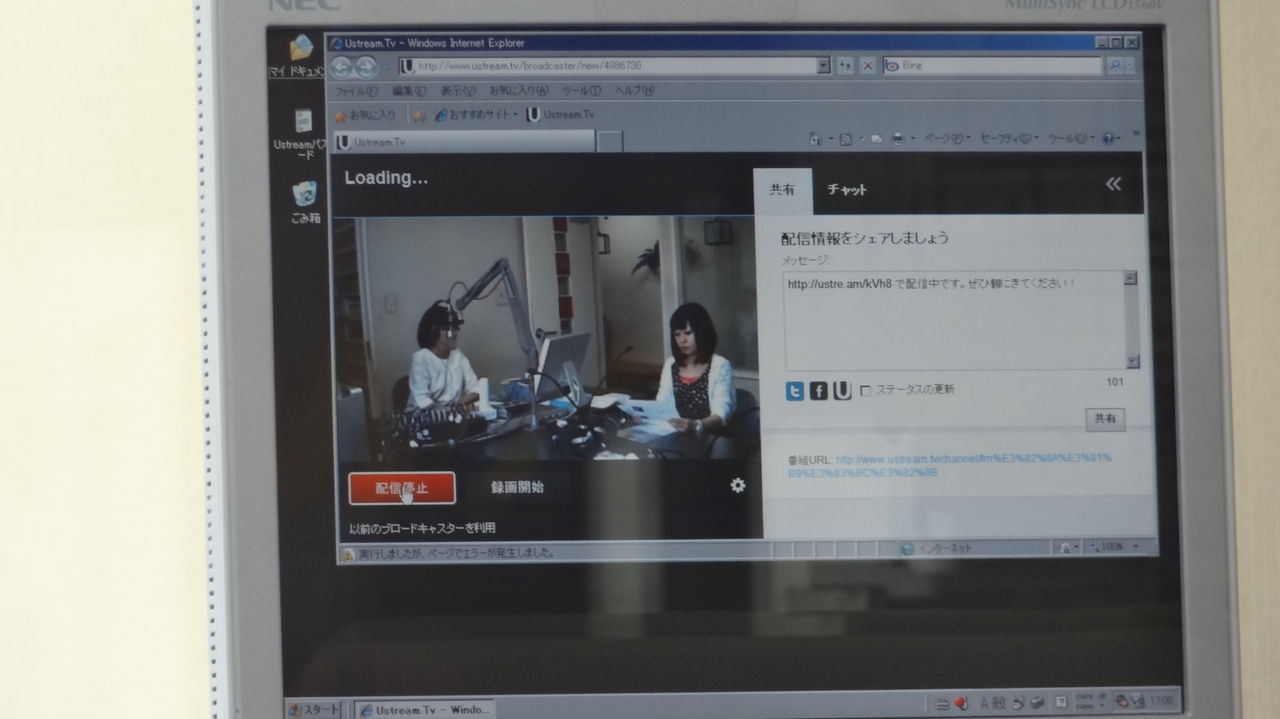The height and width of the screenshot is (719, 1280).
Task: Toggle the ステータスの更新 checkbox
Action: click(x=865, y=390)
